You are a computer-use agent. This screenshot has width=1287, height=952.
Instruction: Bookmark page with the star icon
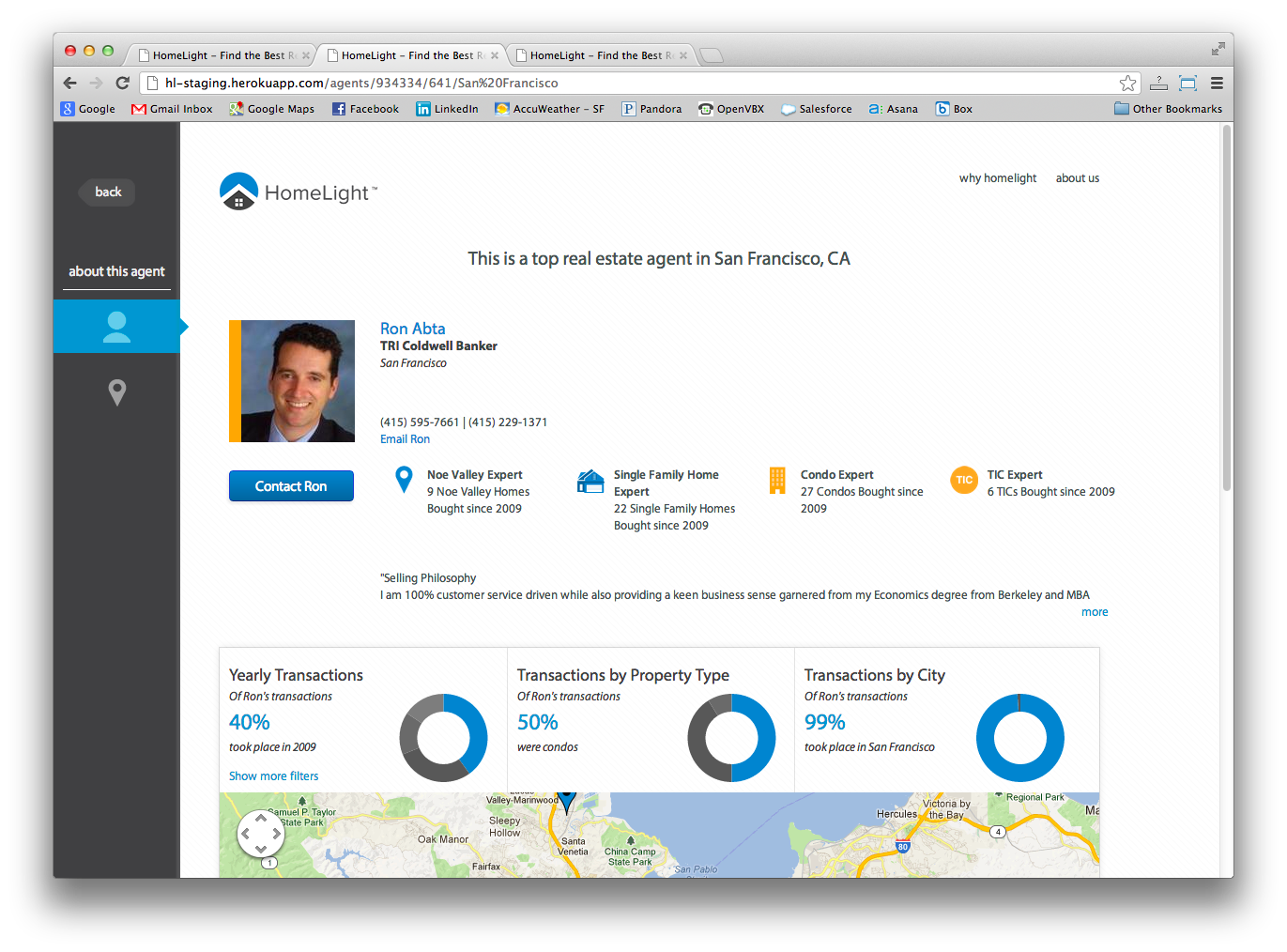coord(1127,83)
